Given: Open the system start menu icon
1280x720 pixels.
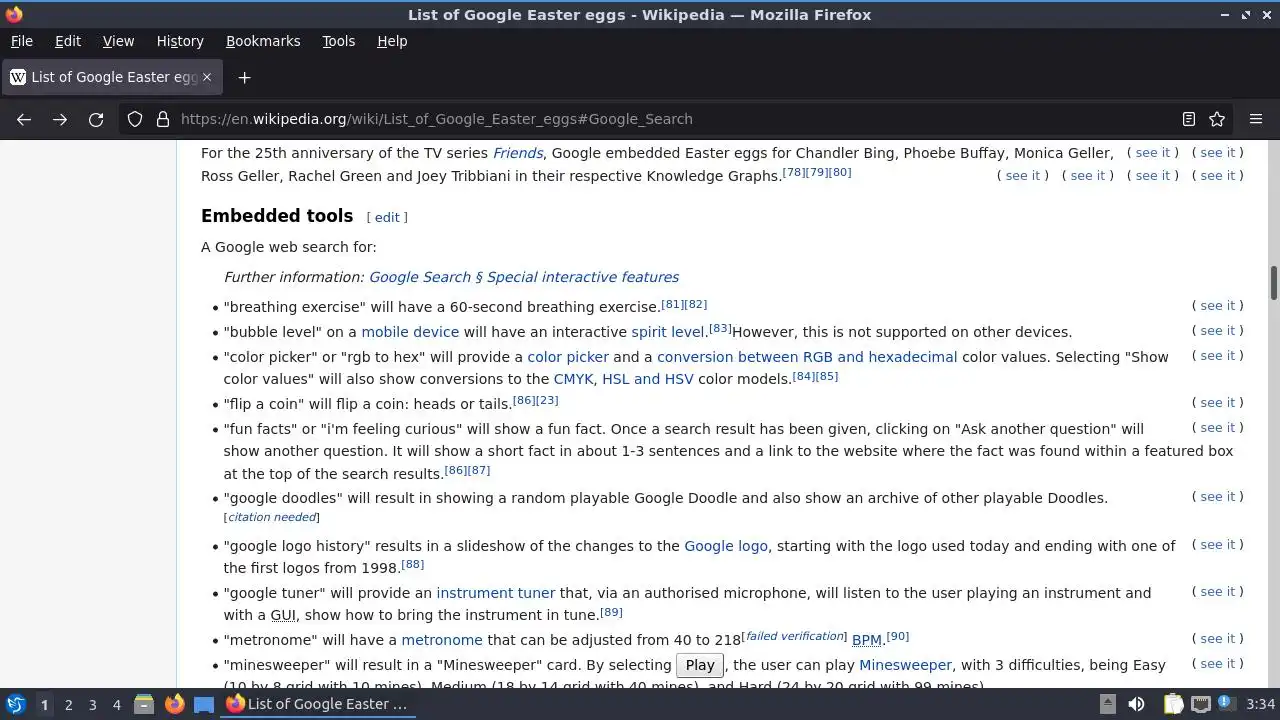Looking at the screenshot, I should pyautogui.click(x=15, y=704).
